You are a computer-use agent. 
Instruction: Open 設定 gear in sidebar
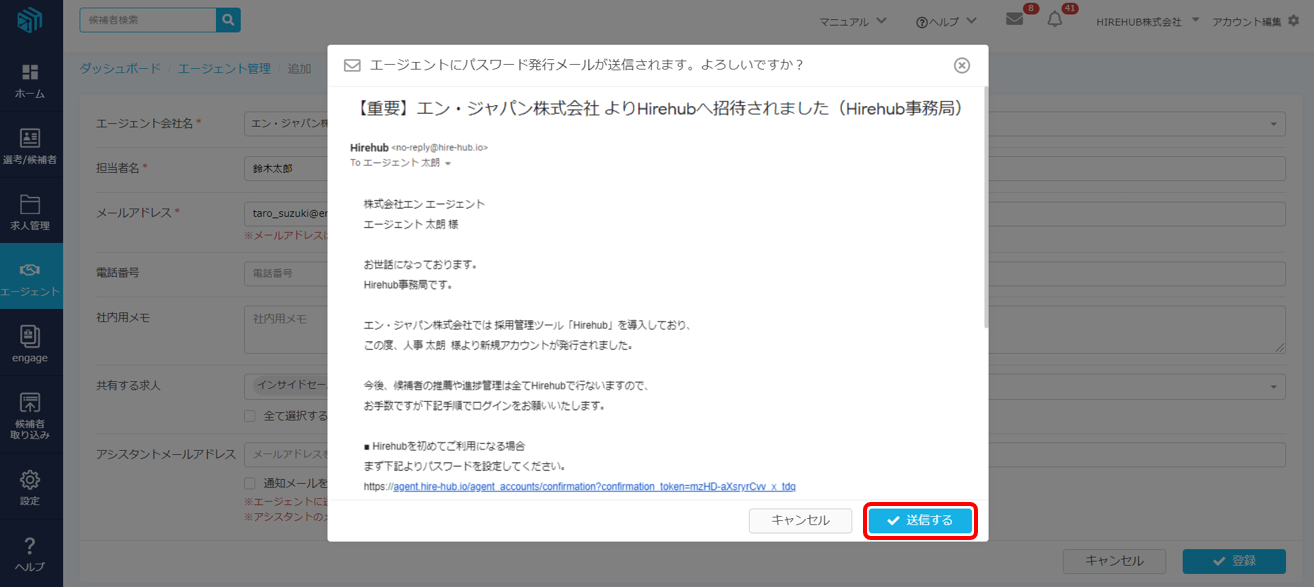pyautogui.click(x=30, y=487)
